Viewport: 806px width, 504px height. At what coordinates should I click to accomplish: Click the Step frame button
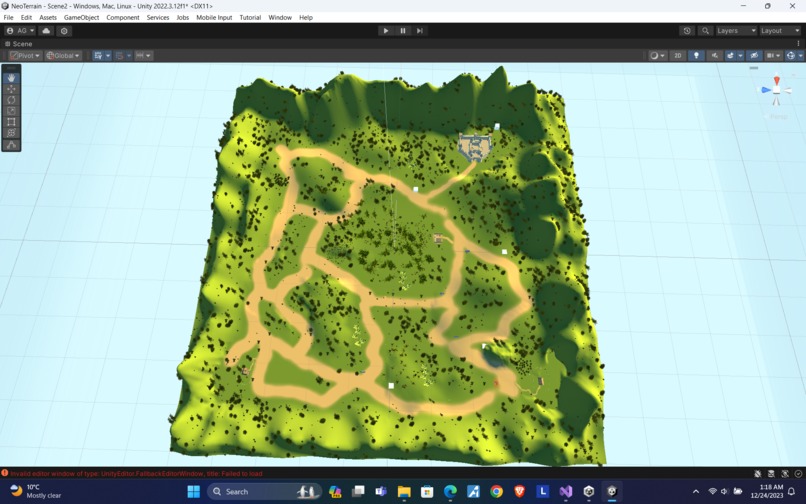point(420,31)
